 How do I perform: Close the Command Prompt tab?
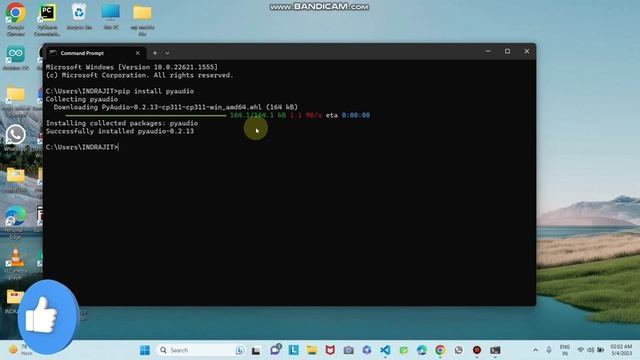point(138,53)
